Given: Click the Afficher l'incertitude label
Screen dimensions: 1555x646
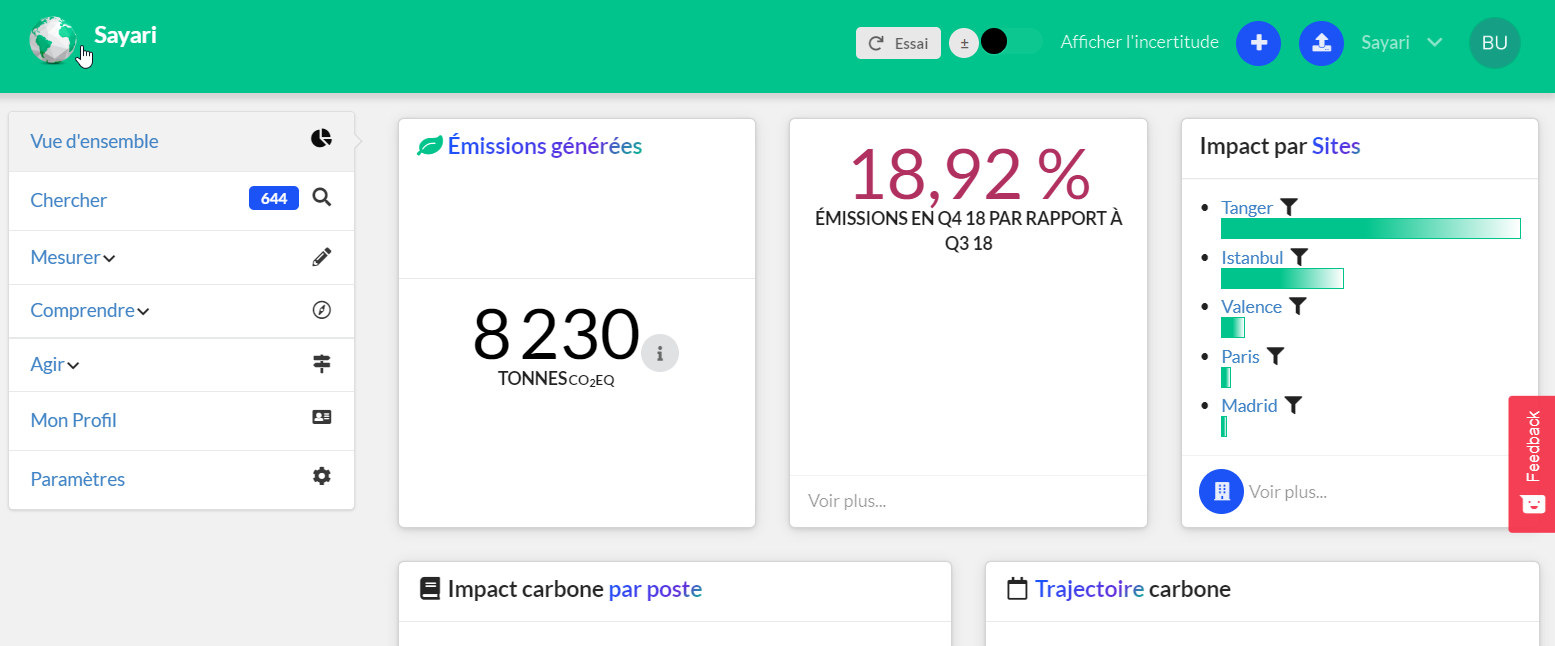Looking at the screenshot, I should tap(1140, 42).
